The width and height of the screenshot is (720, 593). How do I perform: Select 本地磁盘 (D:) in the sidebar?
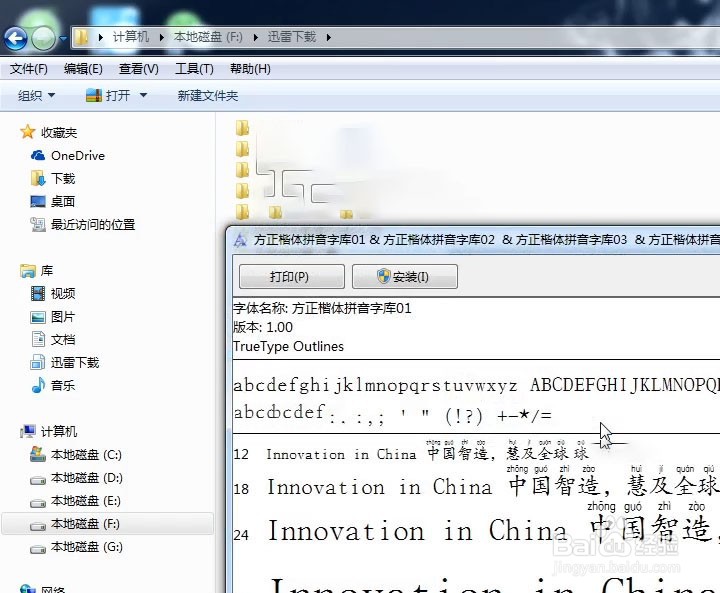point(86,478)
